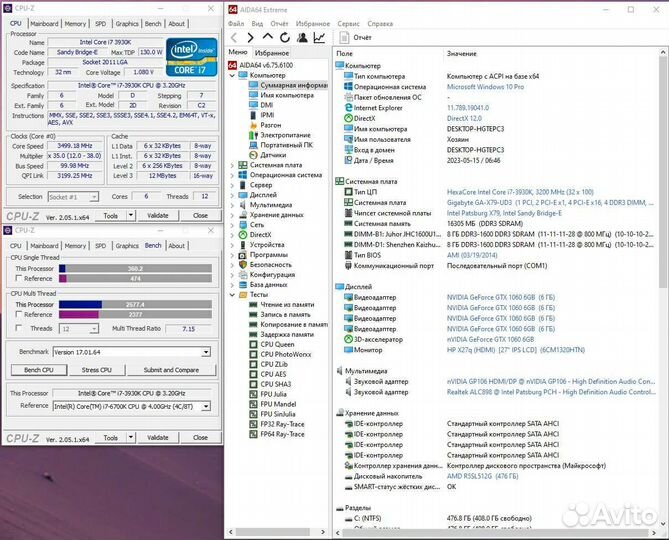The width and height of the screenshot is (669, 540).
Task: Open Tools dropdown arrow in bottom CPU-Z window
Action: click(x=131, y=437)
